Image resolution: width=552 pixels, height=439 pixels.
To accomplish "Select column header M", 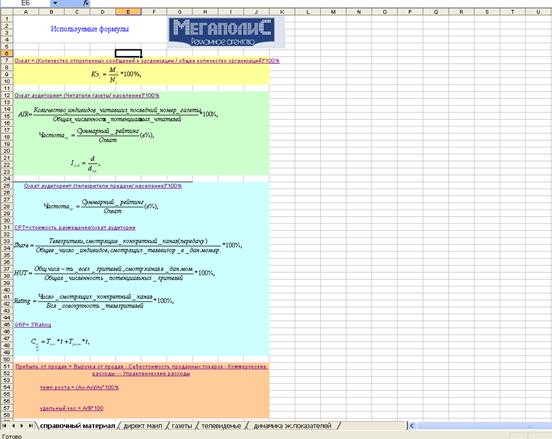I will (333, 12).
